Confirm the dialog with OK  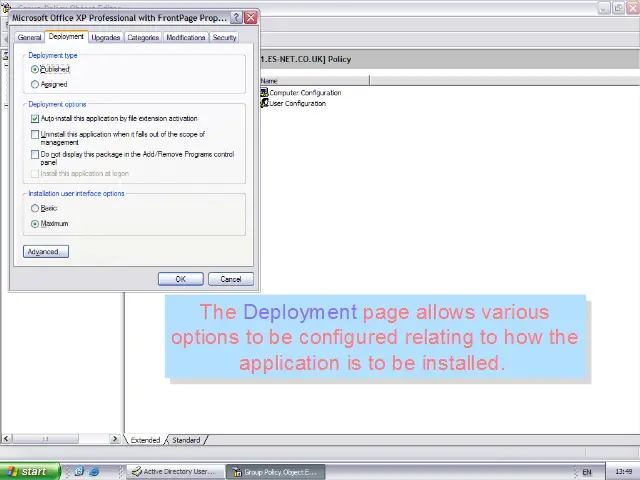coord(180,279)
